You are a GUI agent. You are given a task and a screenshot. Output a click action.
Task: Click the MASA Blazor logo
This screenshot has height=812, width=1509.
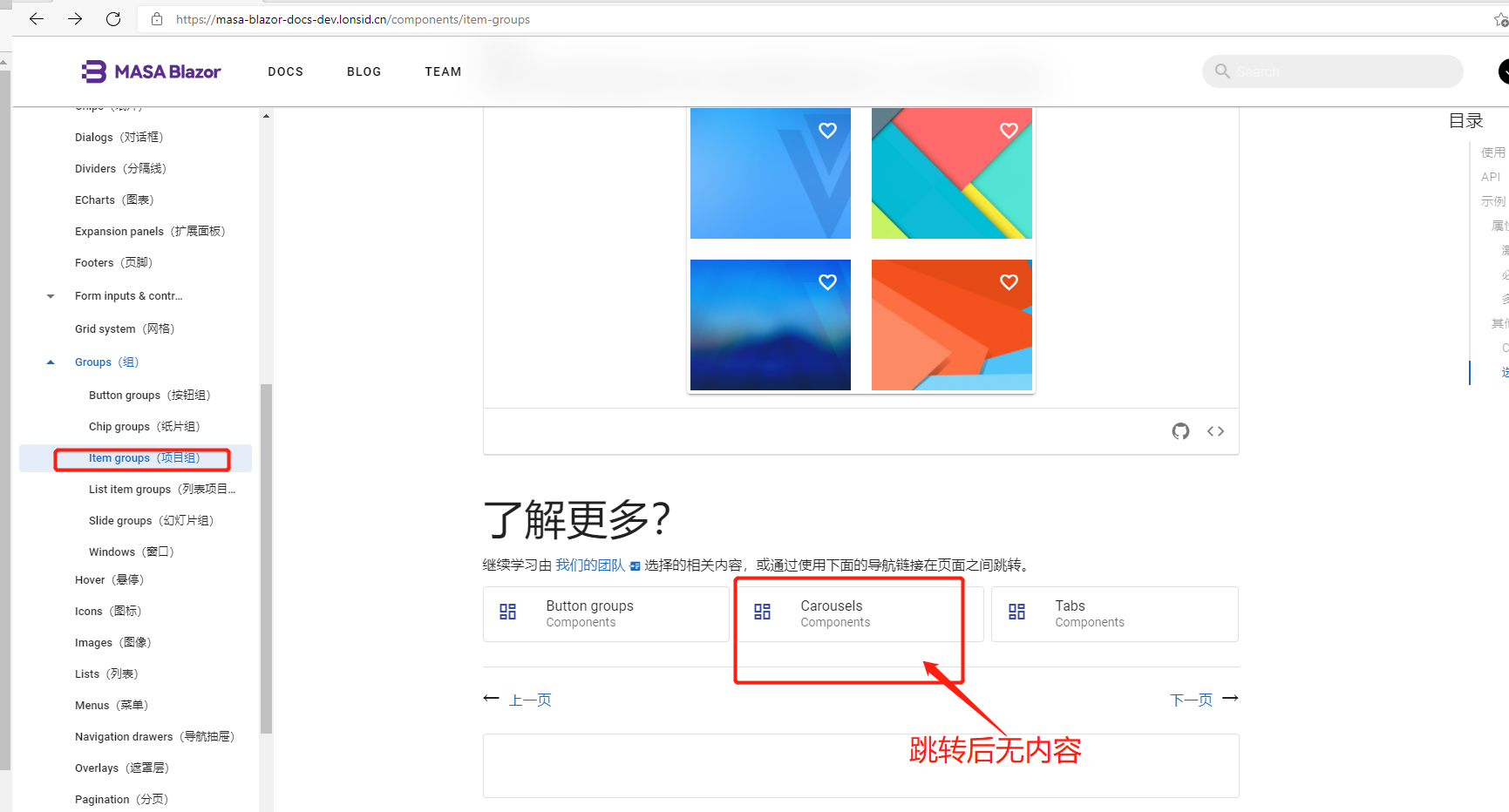click(152, 71)
